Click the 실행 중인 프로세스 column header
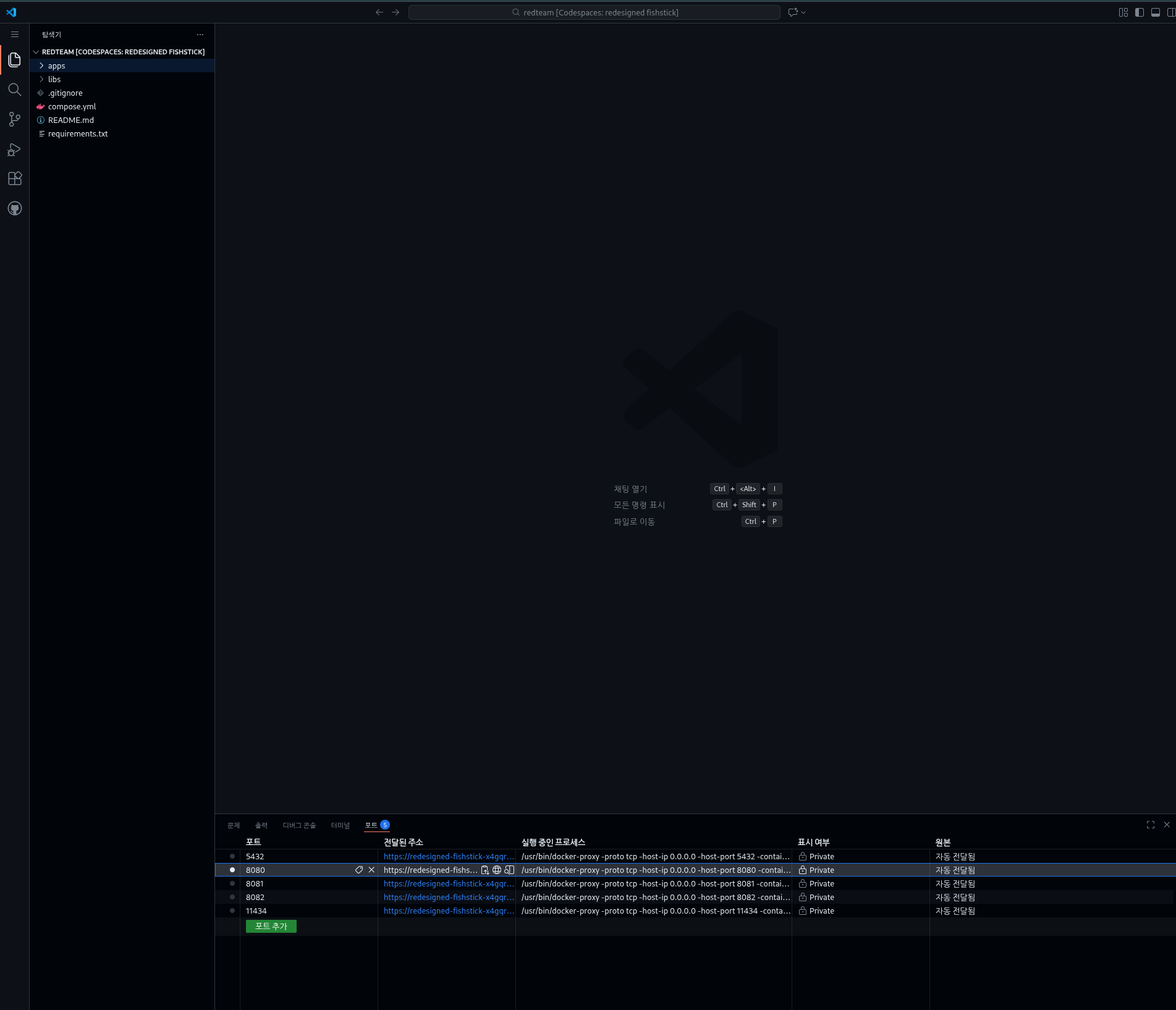Viewport: 1176px width, 1010px height. point(553,842)
